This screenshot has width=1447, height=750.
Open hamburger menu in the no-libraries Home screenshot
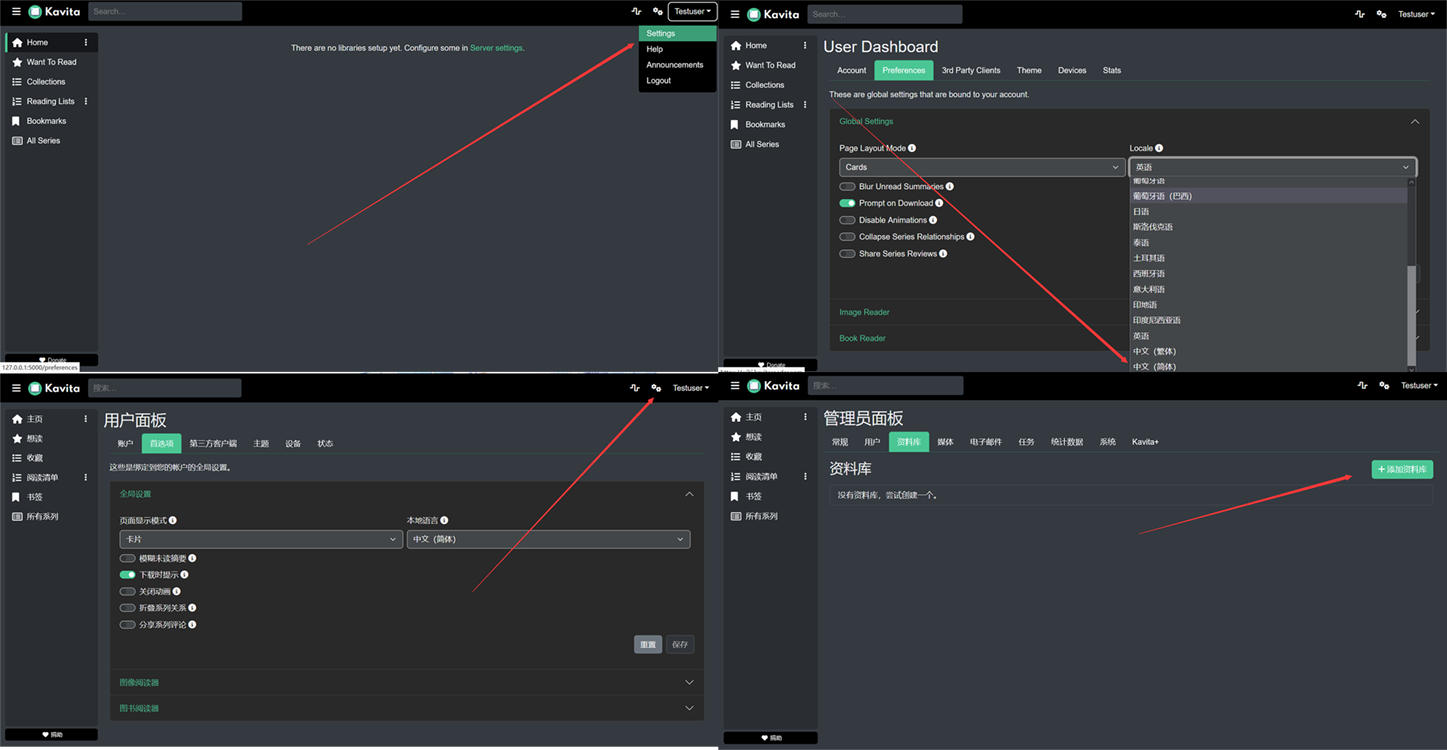[15, 12]
